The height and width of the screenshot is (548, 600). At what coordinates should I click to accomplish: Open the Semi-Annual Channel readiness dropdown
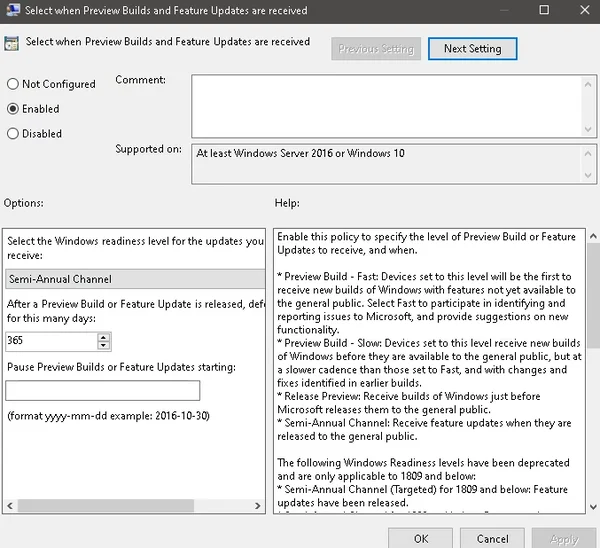tap(135, 279)
